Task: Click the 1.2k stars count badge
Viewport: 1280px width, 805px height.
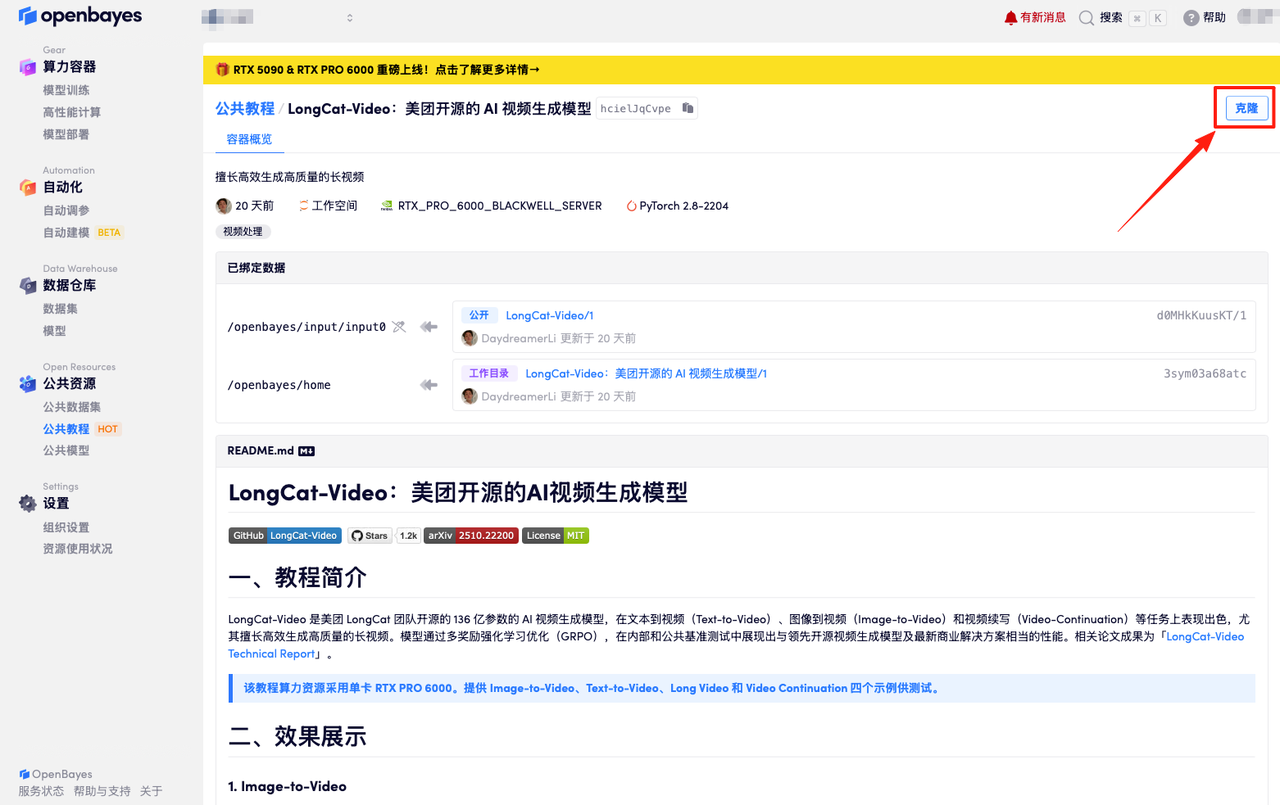Action: click(x=408, y=535)
